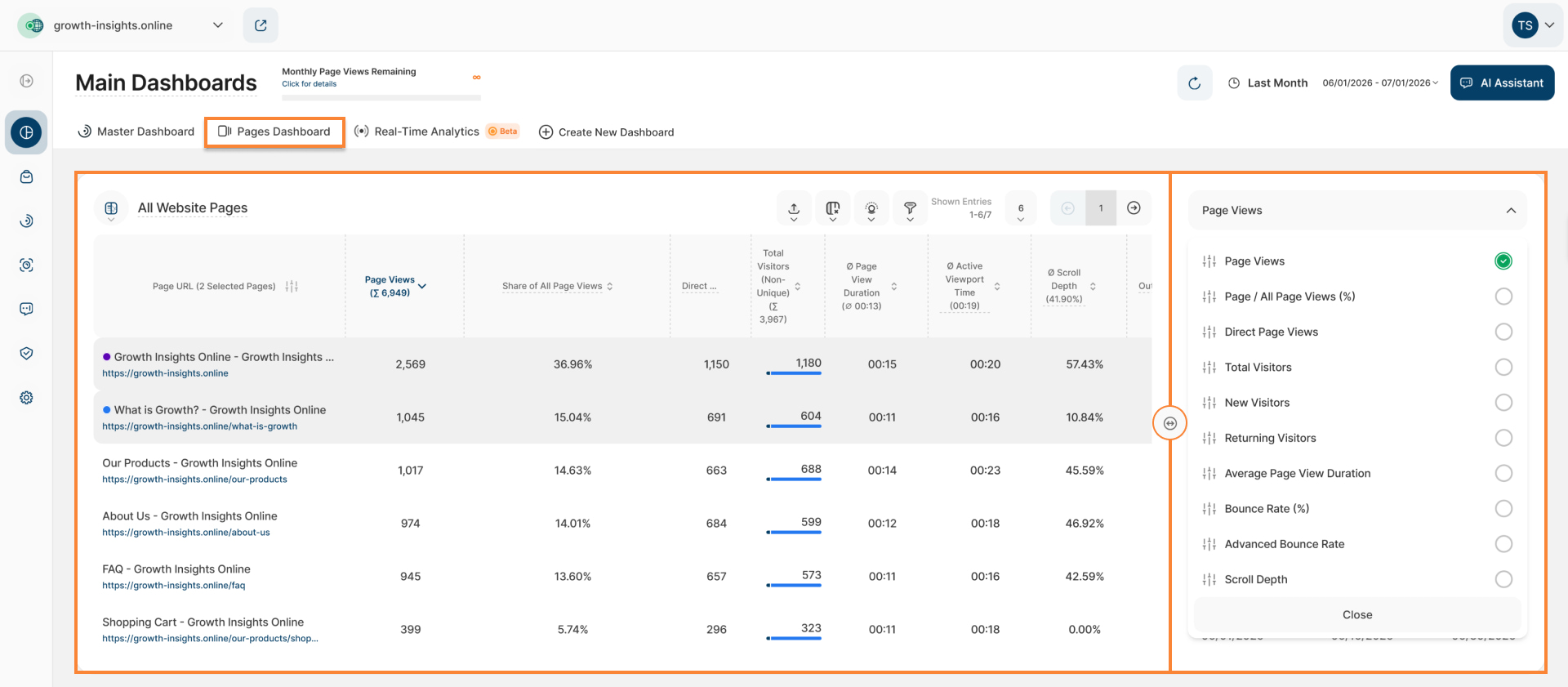
Task: Click the infinity symbol for page views remaining
Action: click(x=476, y=78)
